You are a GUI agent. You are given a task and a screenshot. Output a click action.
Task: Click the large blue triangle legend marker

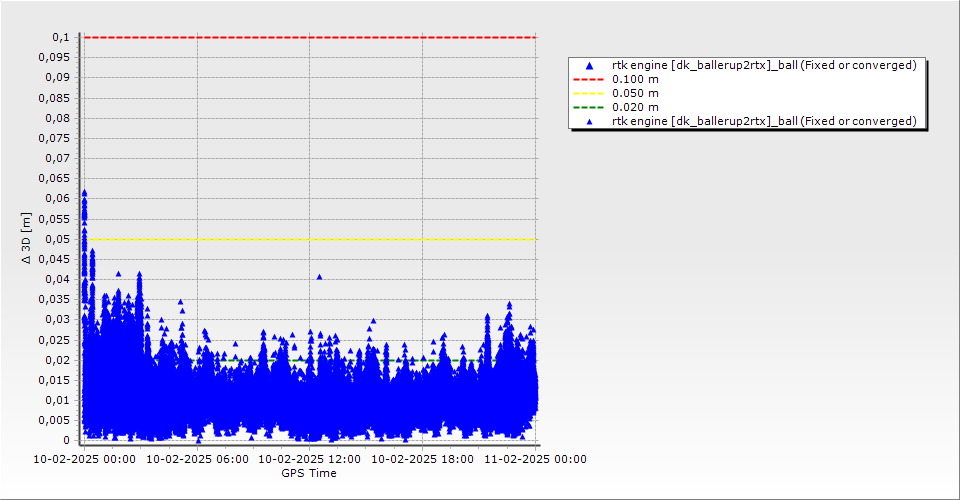coord(590,65)
